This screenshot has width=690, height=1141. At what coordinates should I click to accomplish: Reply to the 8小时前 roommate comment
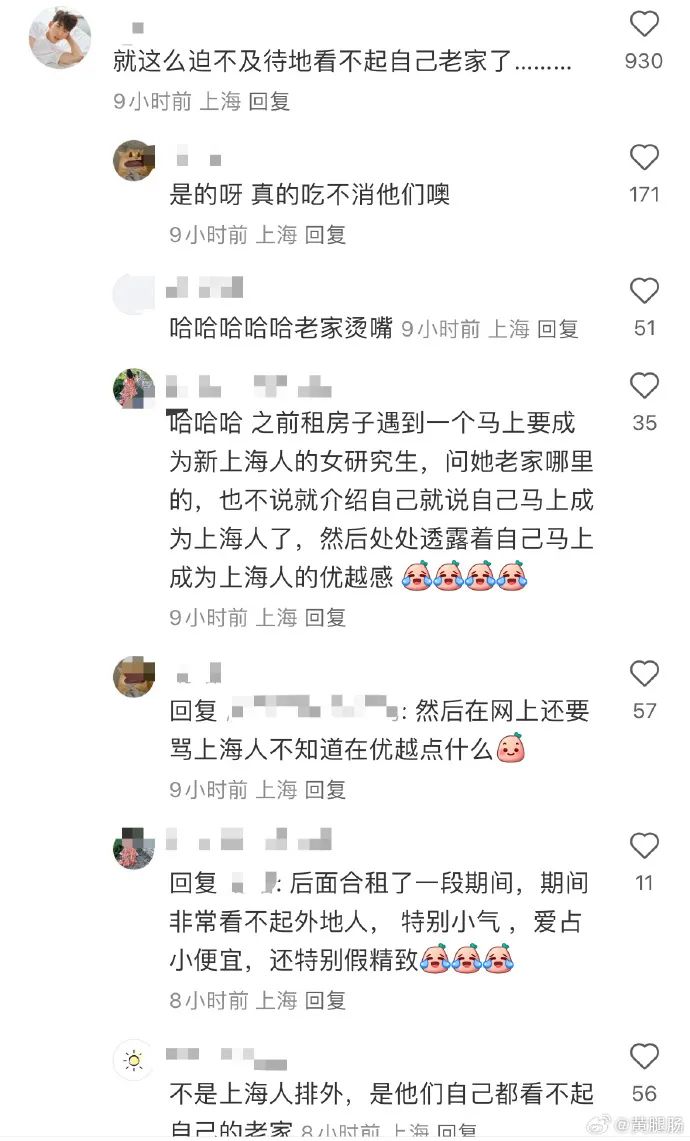click(325, 1000)
